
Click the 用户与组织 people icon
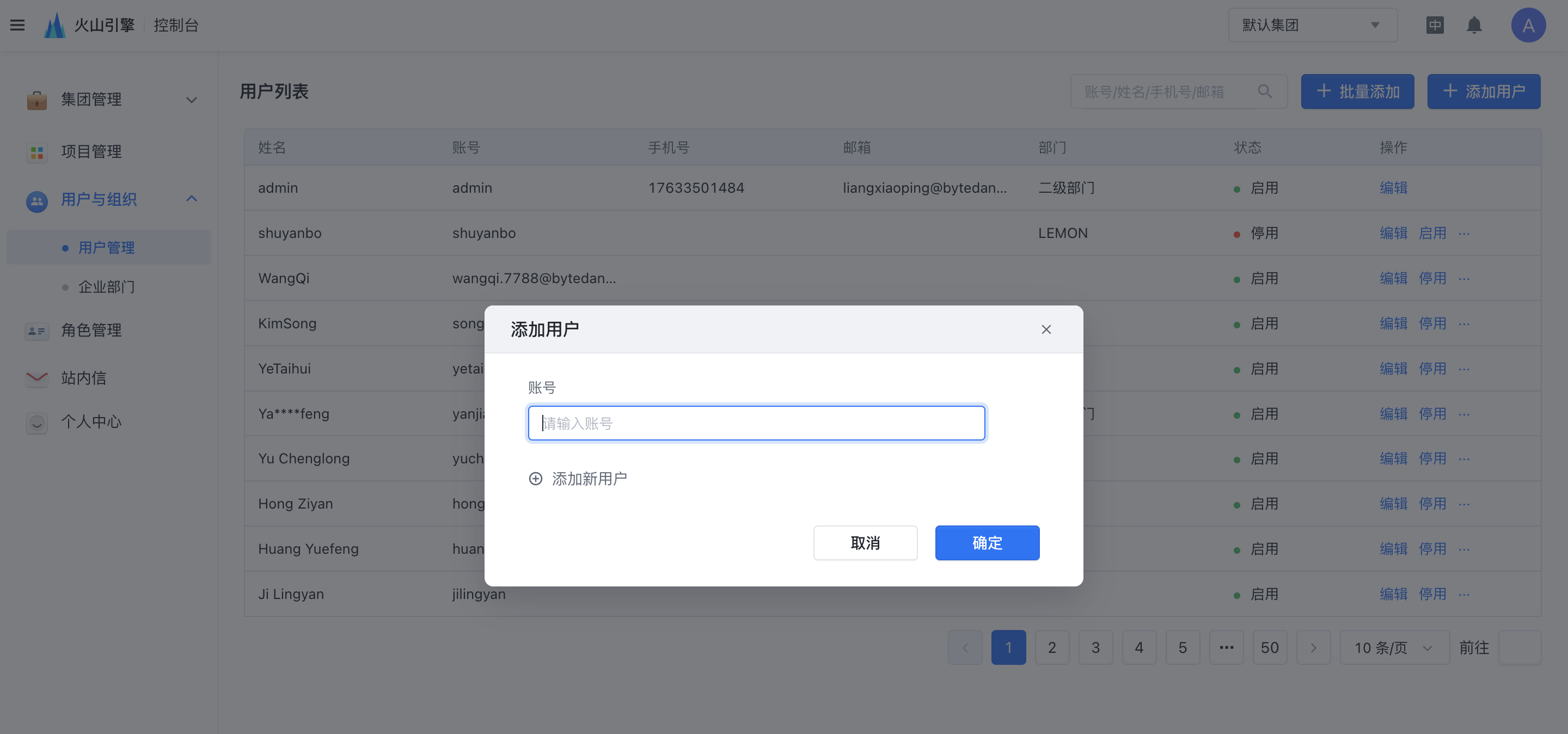[36, 200]
